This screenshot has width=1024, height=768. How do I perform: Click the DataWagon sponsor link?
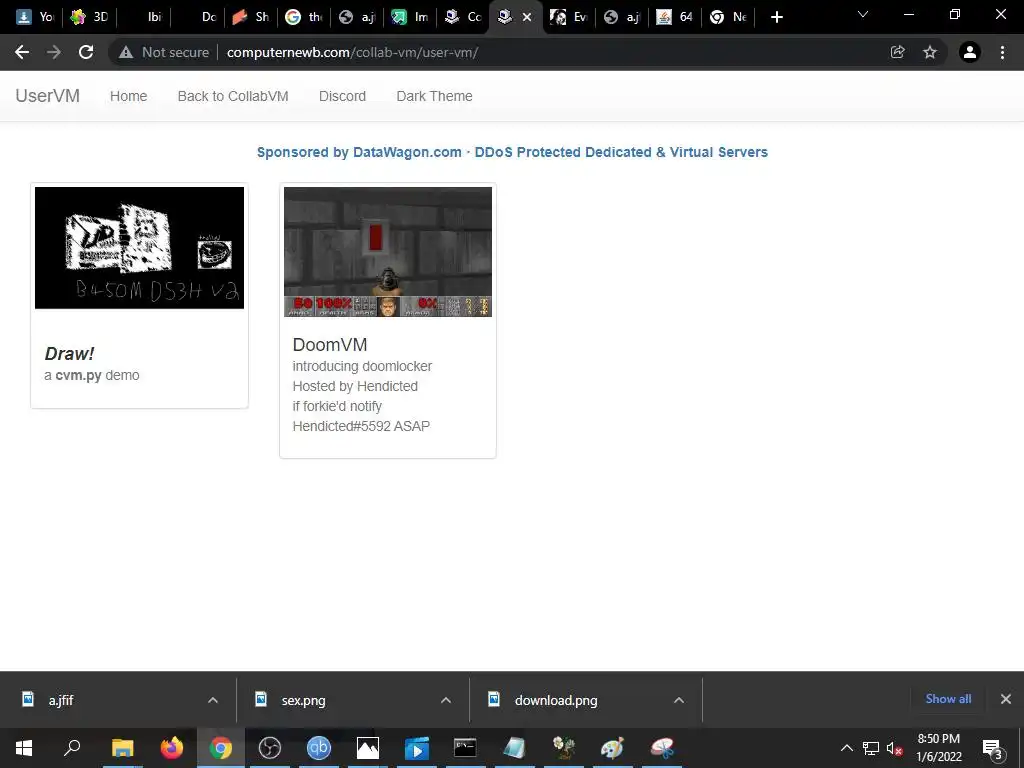(512, 152)
